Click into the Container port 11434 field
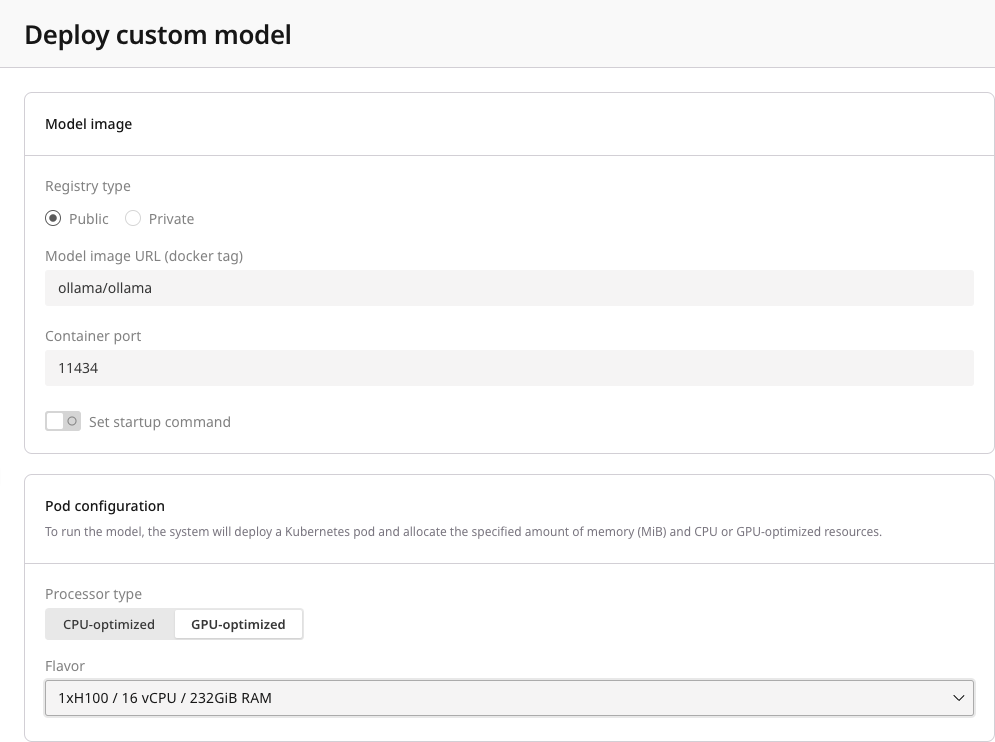This screenshot has width=995, height=742. [x=509, y=368]
